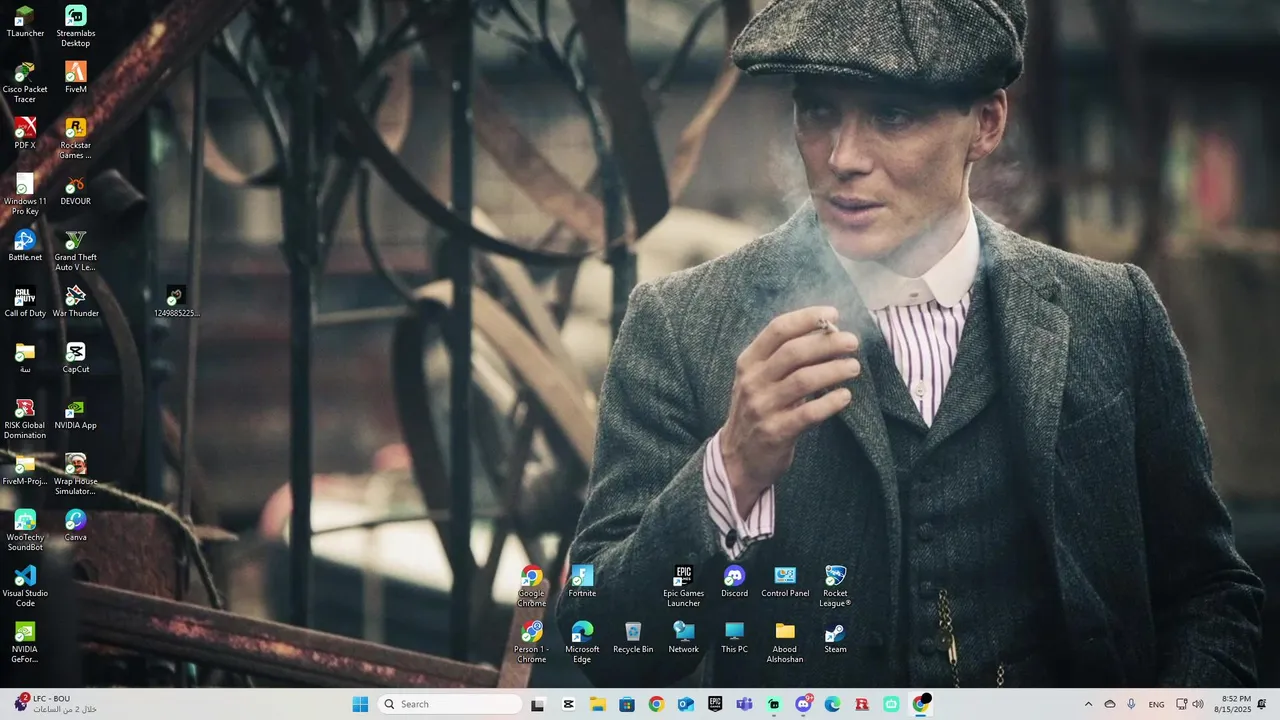The width and height of the screenshot is (1280, 720).
Task: Open the LFC - BOU sports widget
Action: click(56, 704)
